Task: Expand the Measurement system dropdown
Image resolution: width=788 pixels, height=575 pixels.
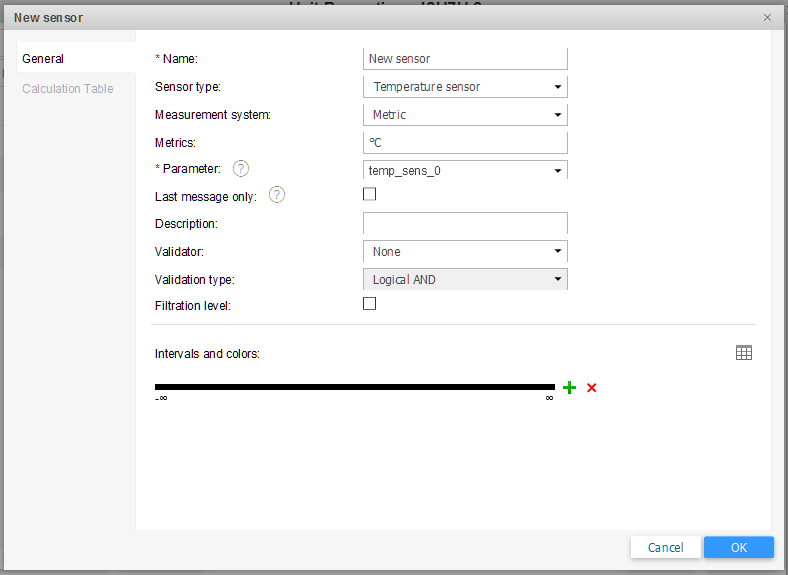Action: point(465,115)
